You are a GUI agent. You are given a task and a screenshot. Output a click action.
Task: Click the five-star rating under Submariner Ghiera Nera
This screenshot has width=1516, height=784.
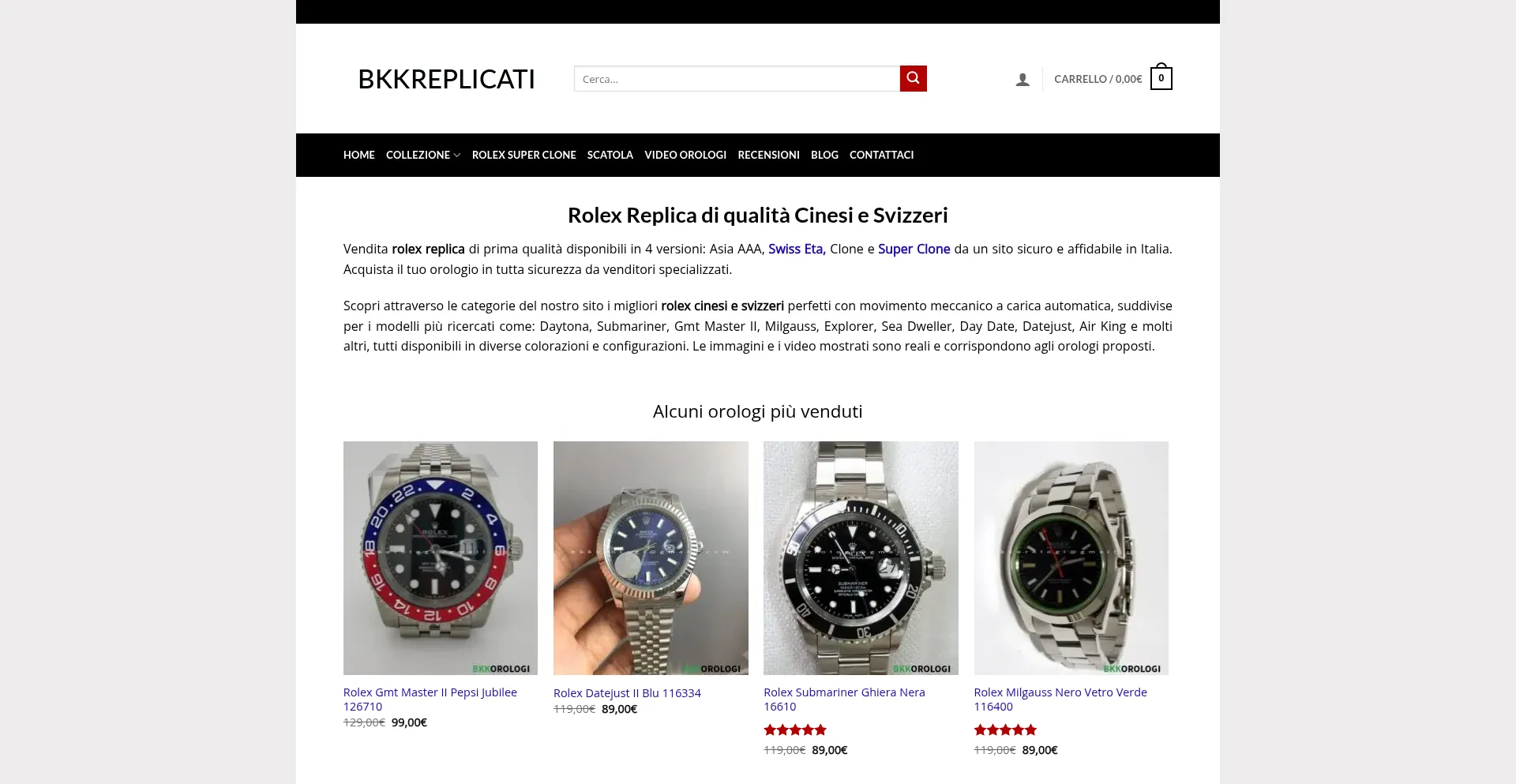[x=795, y=730]
